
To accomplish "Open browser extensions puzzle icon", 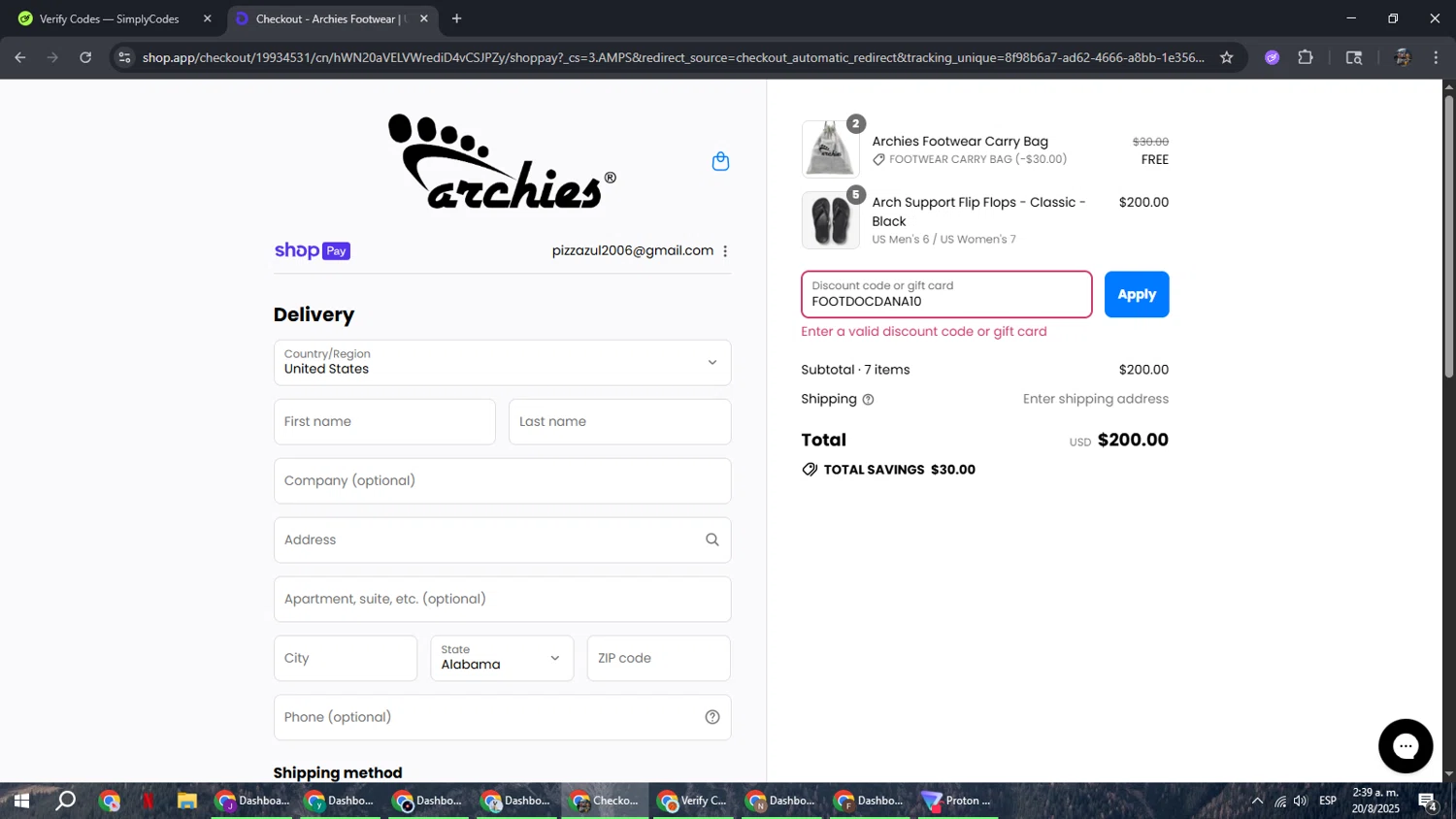I will (x=1306, y=58).
